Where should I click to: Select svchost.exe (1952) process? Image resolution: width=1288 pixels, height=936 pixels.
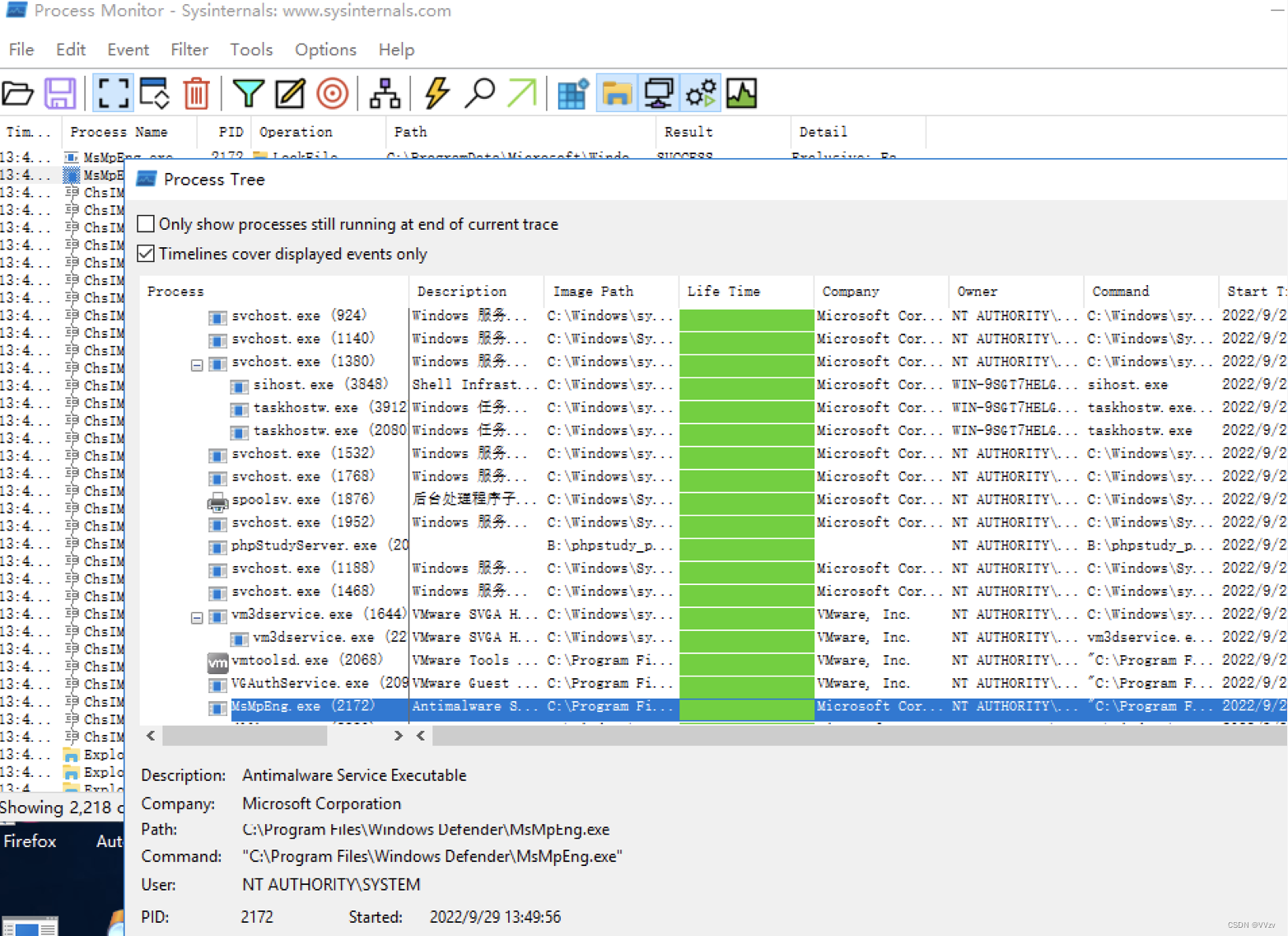[x=303, y=523]
